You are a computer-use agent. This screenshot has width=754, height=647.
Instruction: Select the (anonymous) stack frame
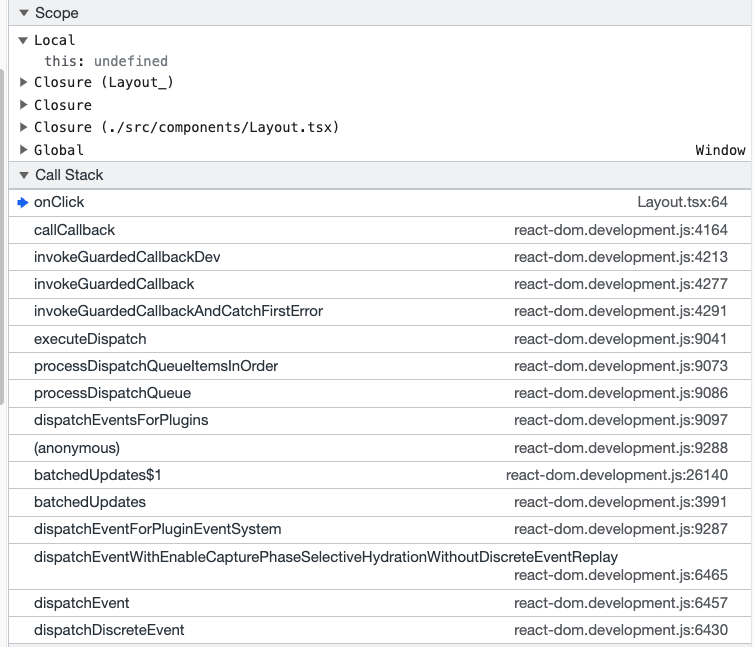[x=76, y=448]
